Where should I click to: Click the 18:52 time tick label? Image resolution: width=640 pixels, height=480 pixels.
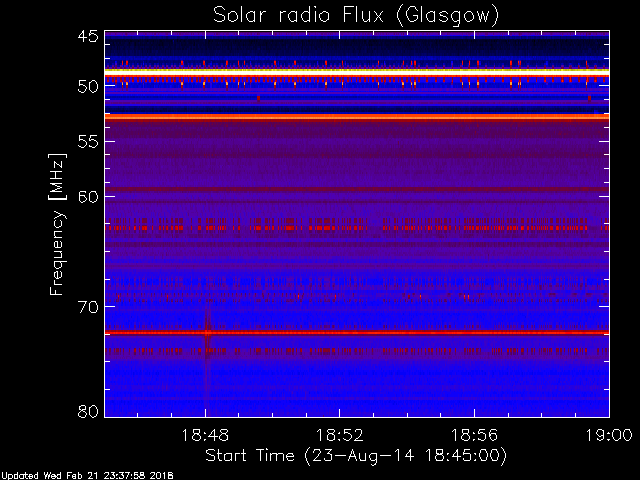[x=340, y=436]
